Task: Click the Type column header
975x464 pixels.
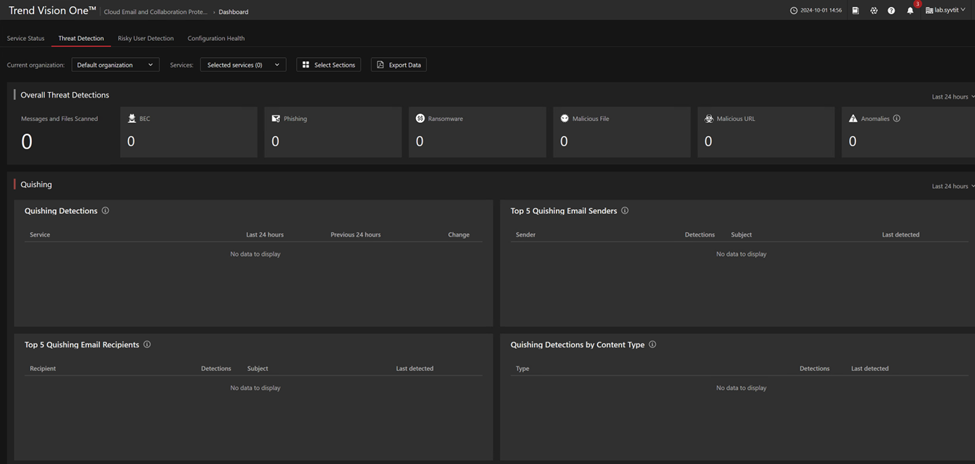Action: [x=522, y=368]
